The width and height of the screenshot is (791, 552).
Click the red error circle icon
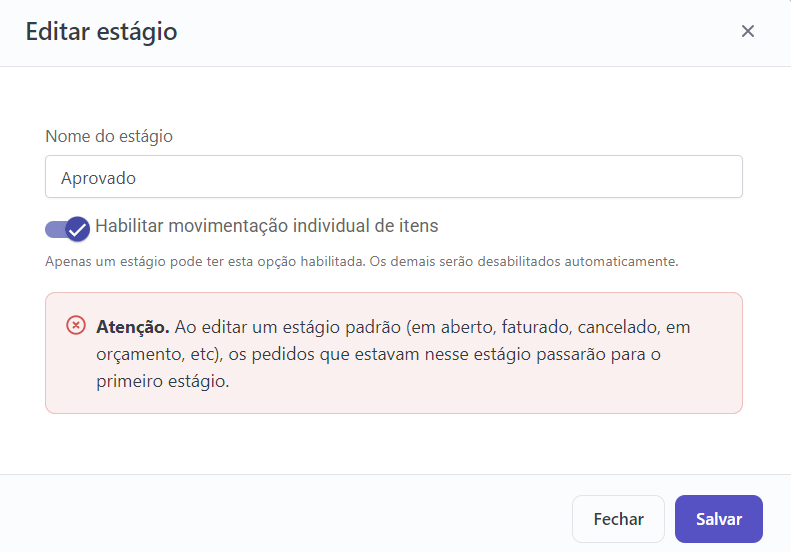click(x=76, y=325)
